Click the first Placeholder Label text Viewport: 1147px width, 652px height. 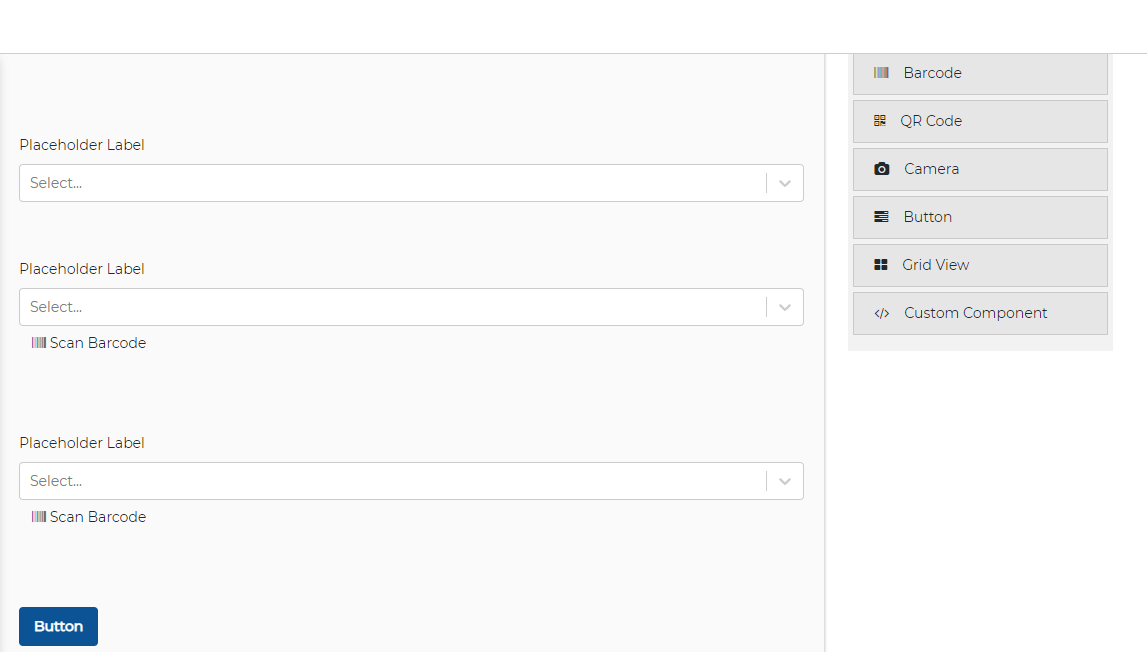[x=82, y=145]
